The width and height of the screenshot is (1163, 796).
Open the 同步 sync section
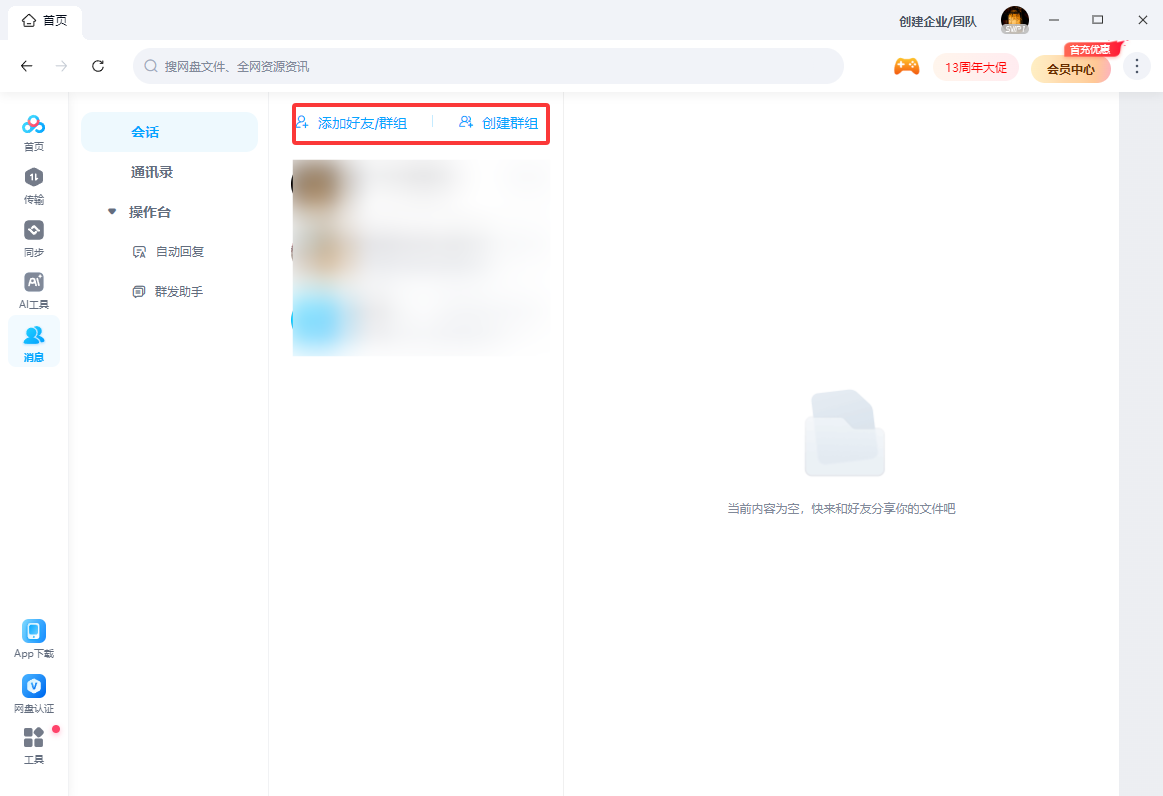pyautogui.click(x=34, y=237)
